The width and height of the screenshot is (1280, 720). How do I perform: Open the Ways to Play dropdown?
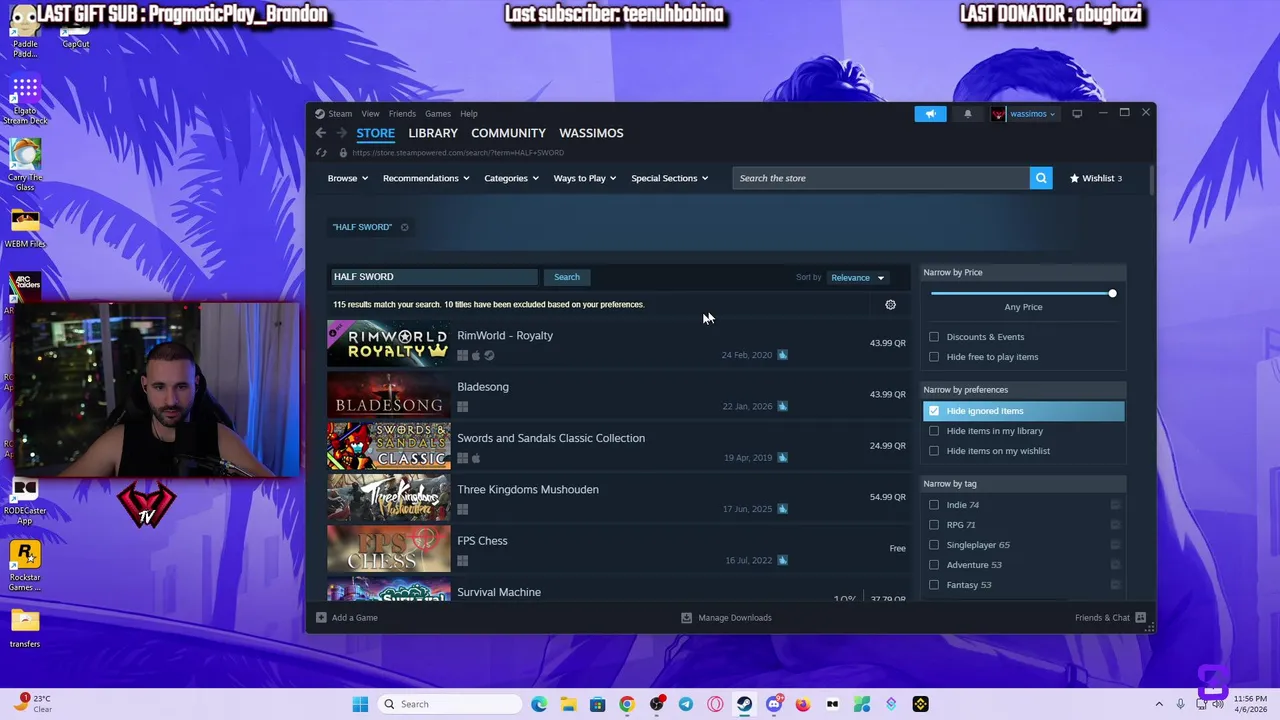point(585,178)
